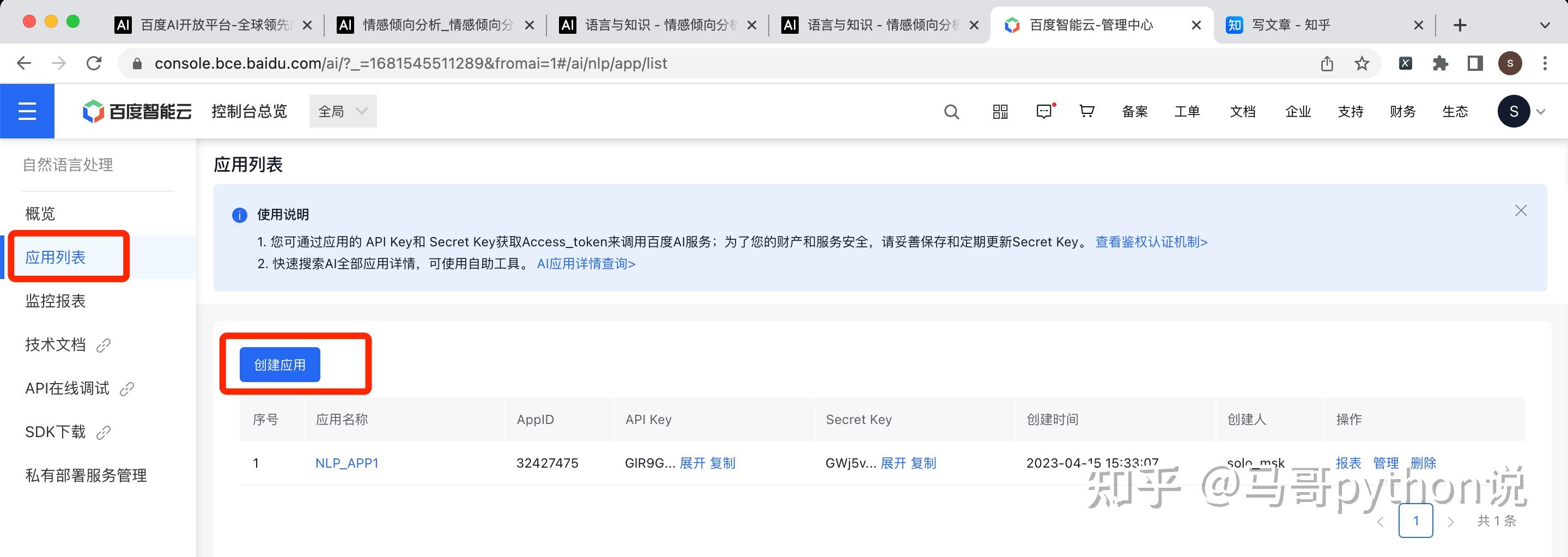Click the page 1 pagination button
1568x557 pixels.
tap(1416, 520)
